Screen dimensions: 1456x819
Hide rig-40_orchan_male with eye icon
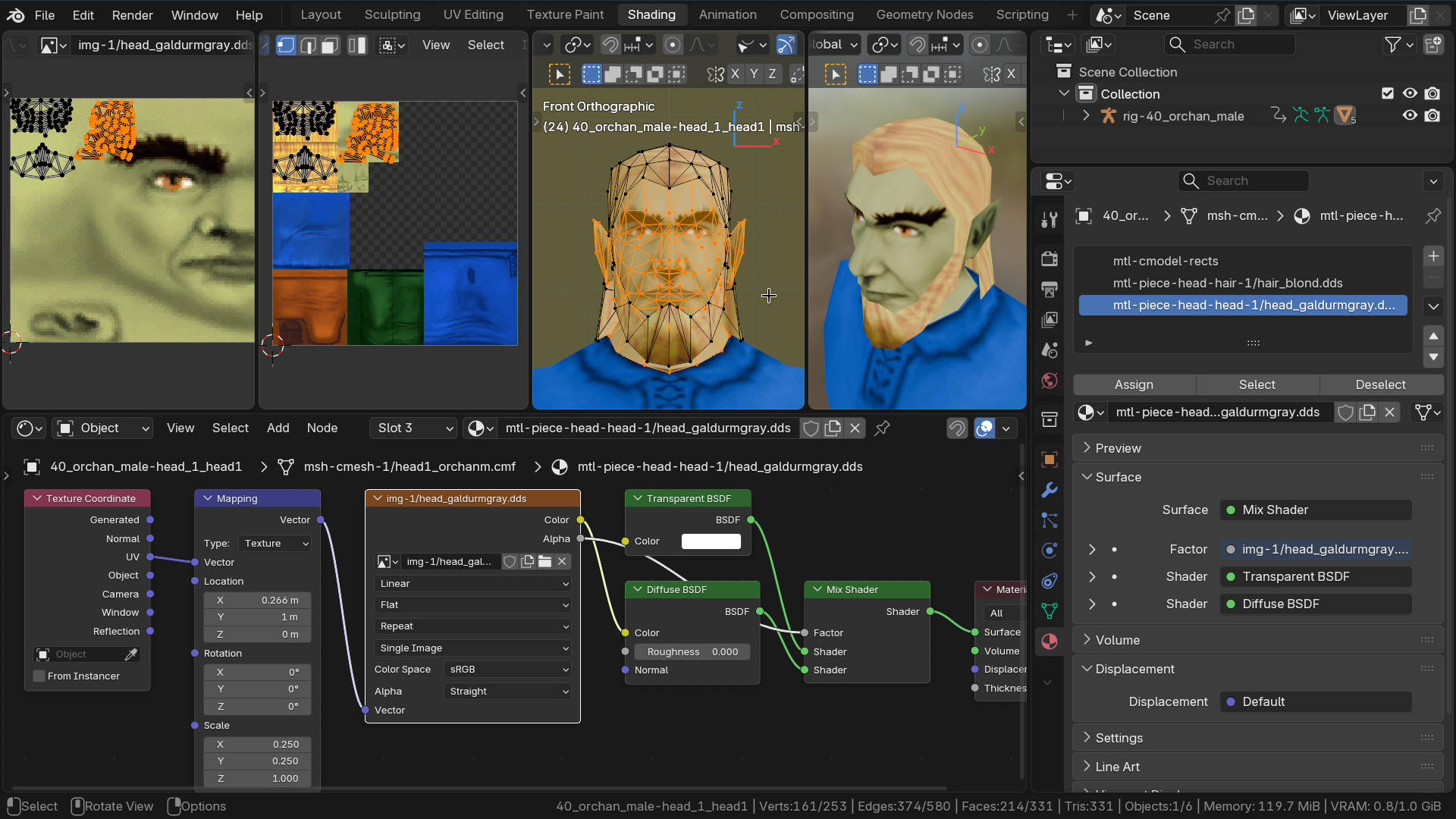pos(1410,116)
